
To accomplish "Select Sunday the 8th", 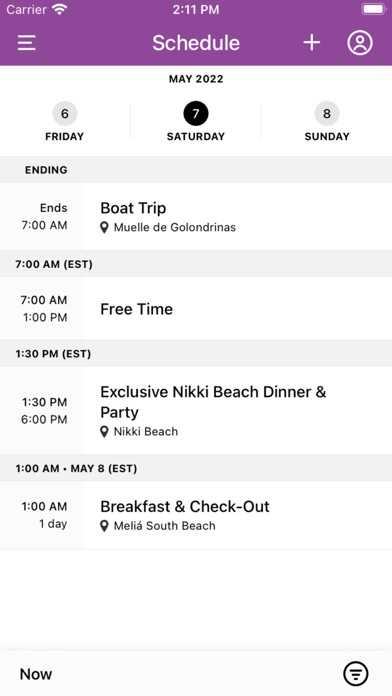I will click(x=327, y=123).
